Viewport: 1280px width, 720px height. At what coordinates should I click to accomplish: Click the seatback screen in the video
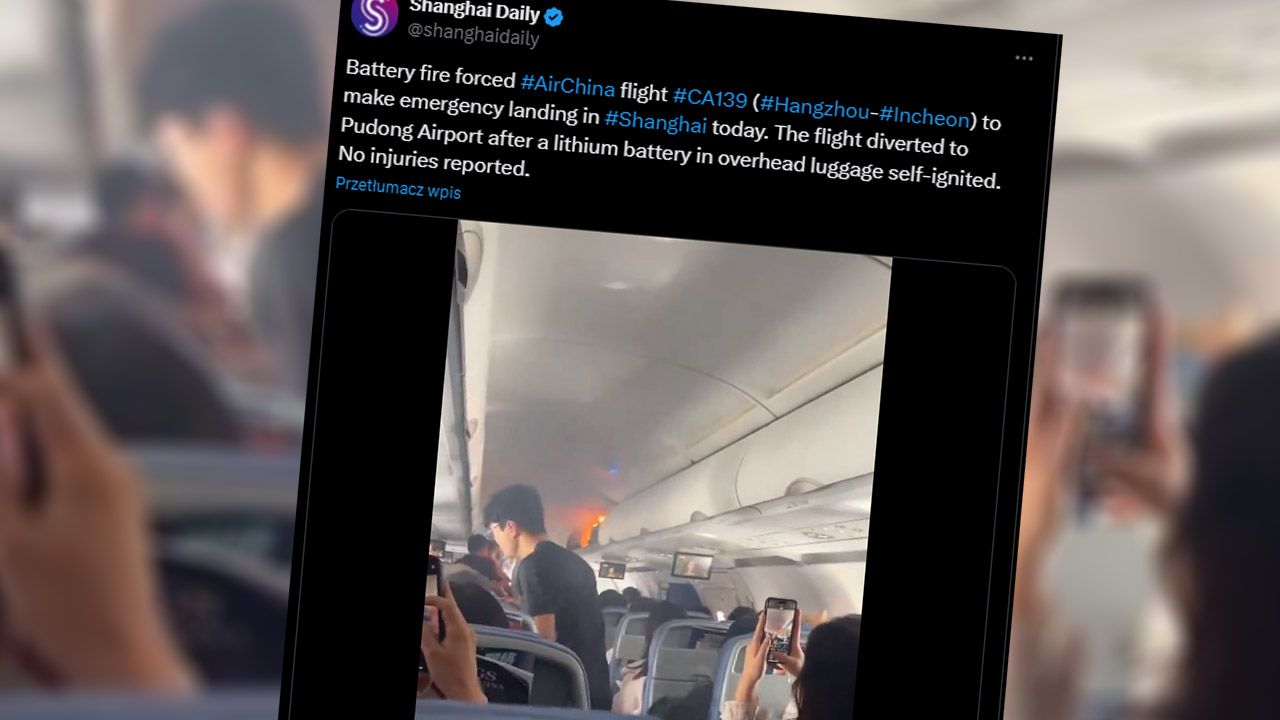(693, 565)
